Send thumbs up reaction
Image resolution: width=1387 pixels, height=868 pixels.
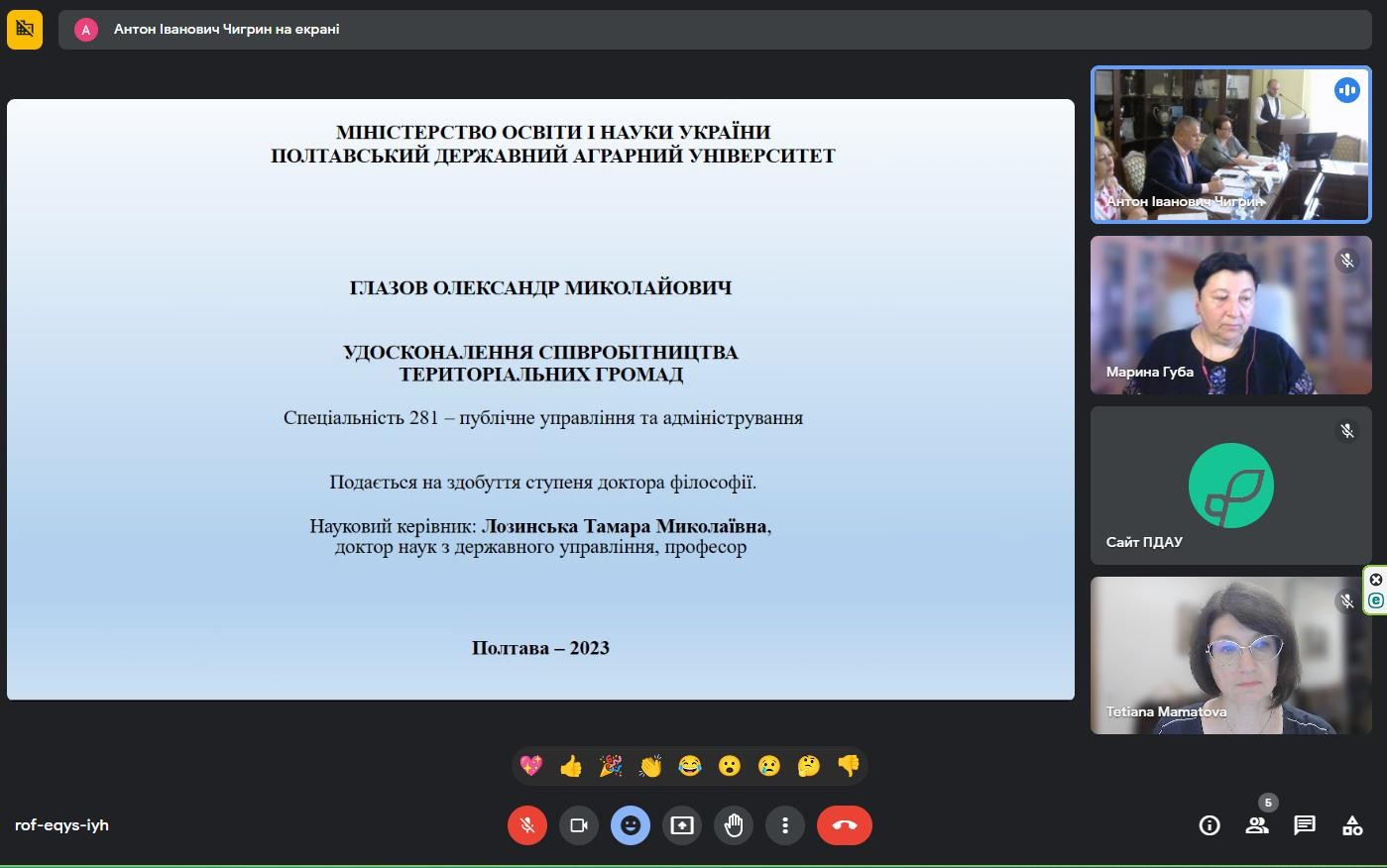[x=571, y=766]
